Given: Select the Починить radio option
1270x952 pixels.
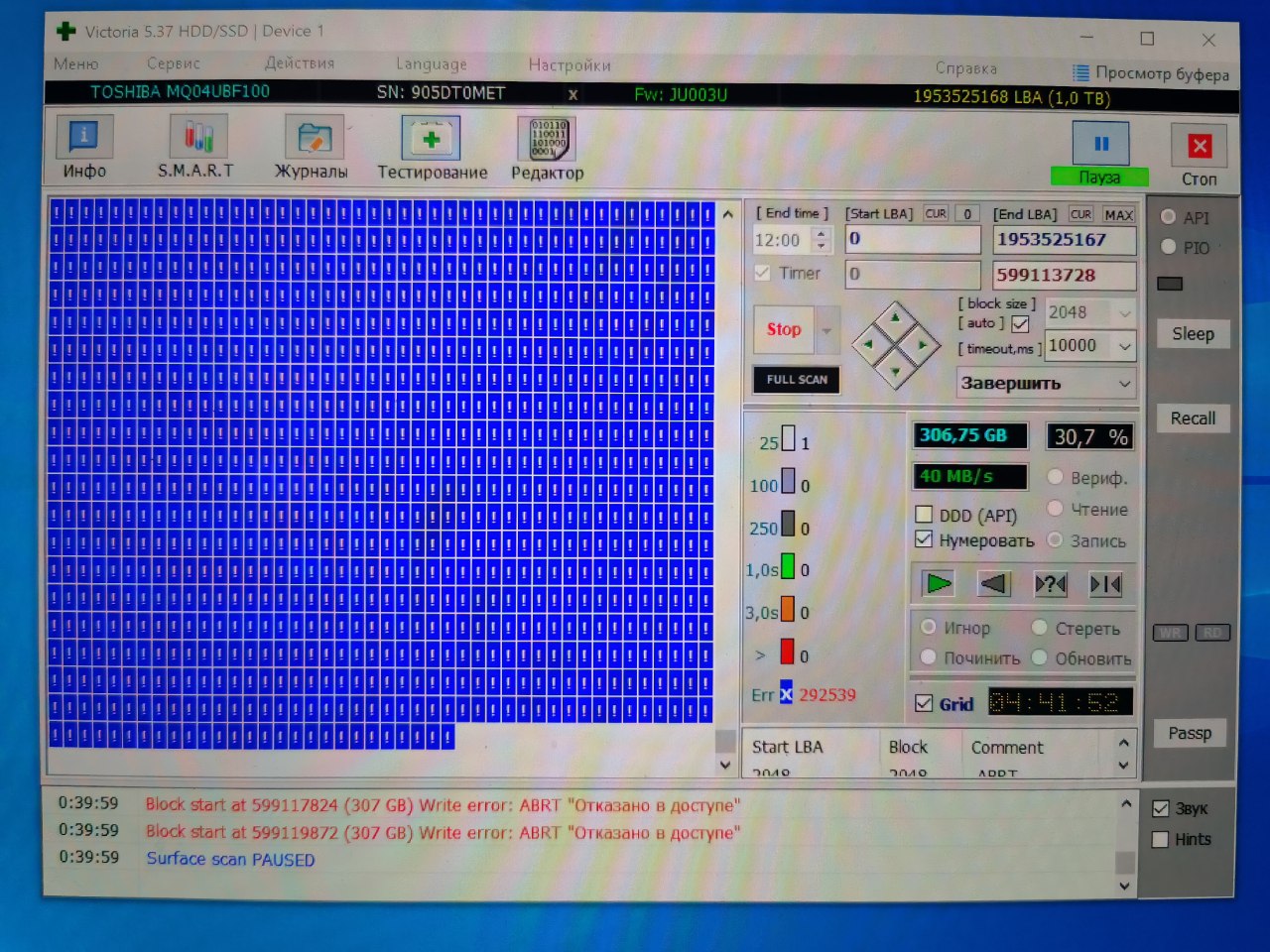Looking at the screenshot, I should tap(929, 656).
